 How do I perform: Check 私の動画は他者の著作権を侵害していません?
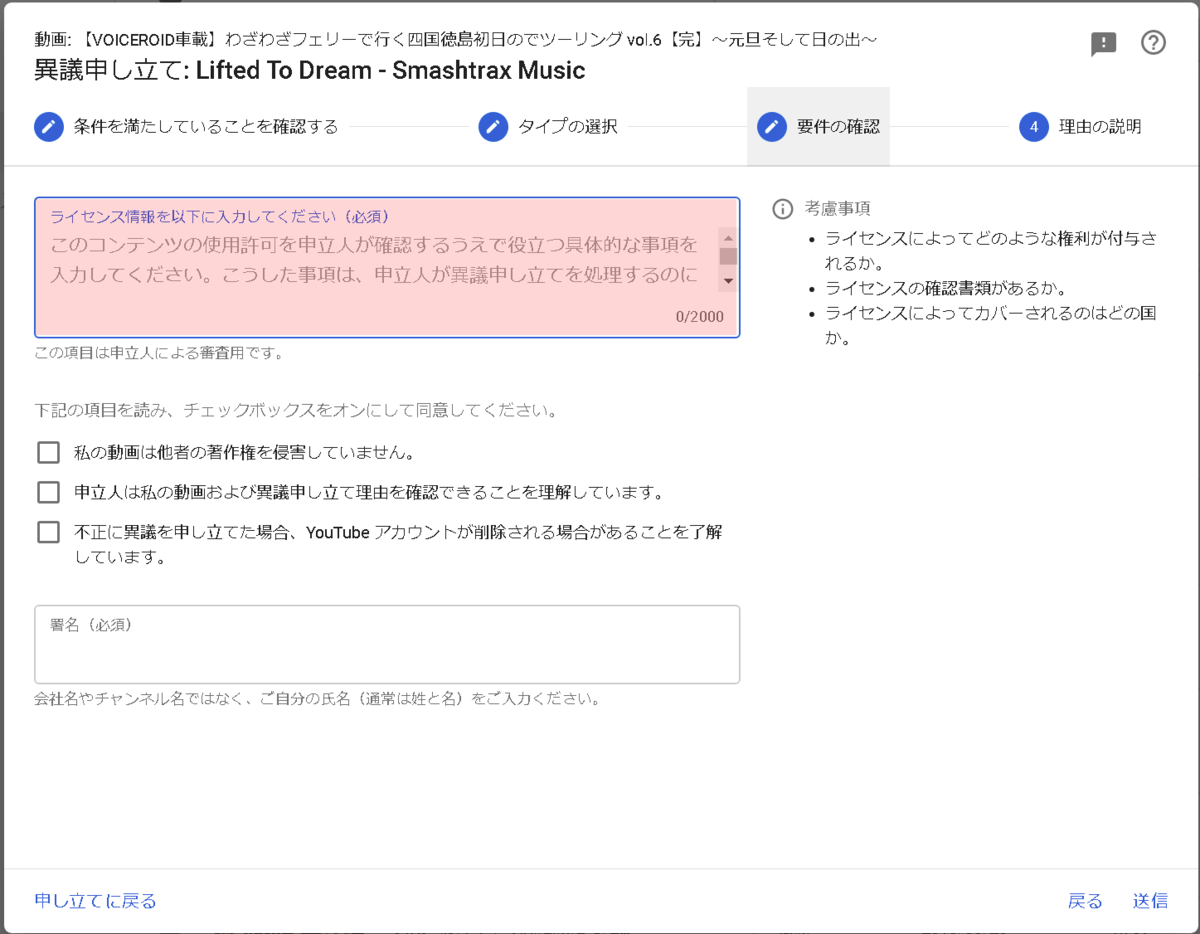click(48, 453)
